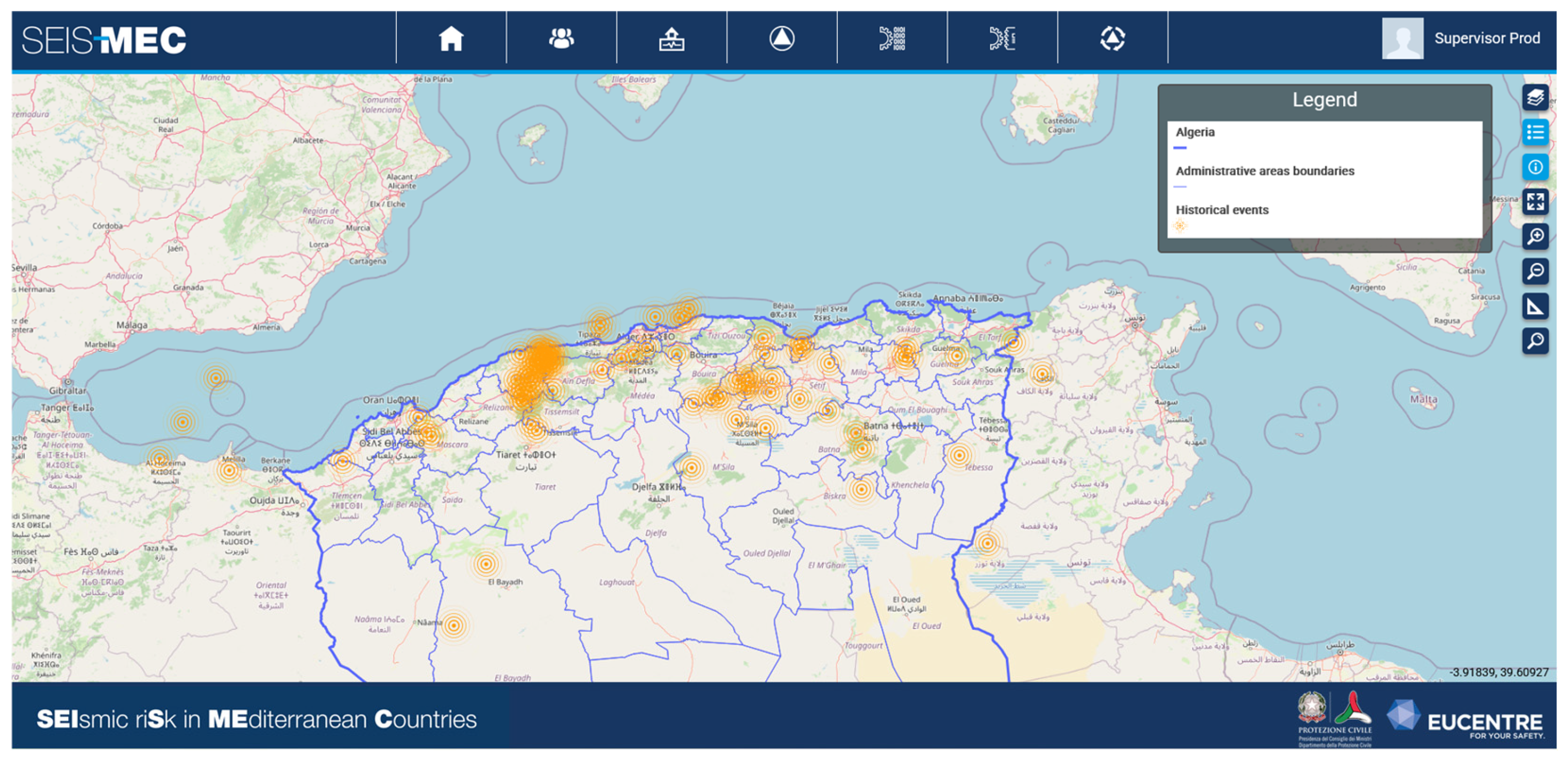Click the circular arrows triangle icon
This screenshot has height=761, width=1568.
click(1112, 39)
